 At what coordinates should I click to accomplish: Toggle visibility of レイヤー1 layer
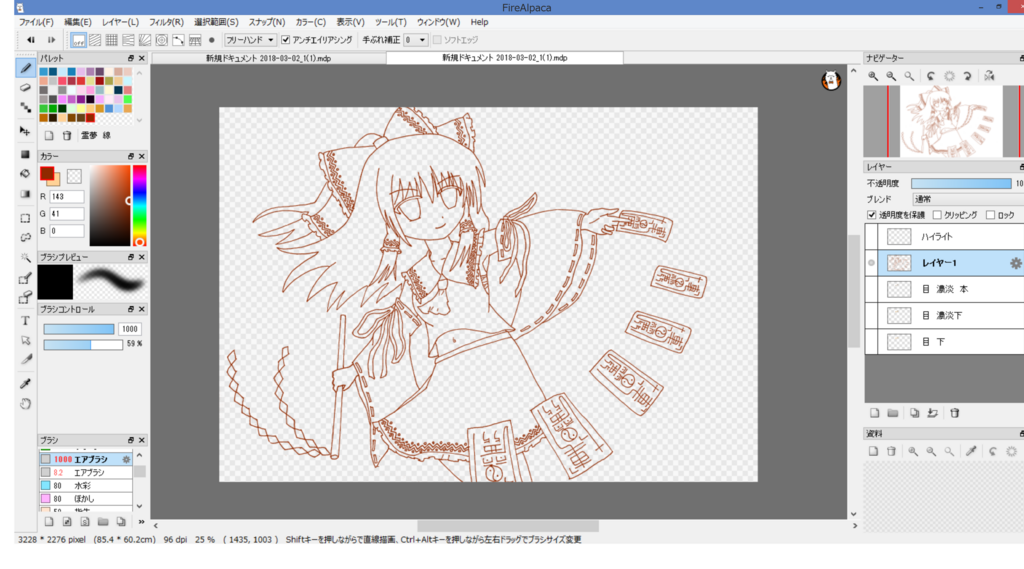pyautogui.click(x=871, y=263)
